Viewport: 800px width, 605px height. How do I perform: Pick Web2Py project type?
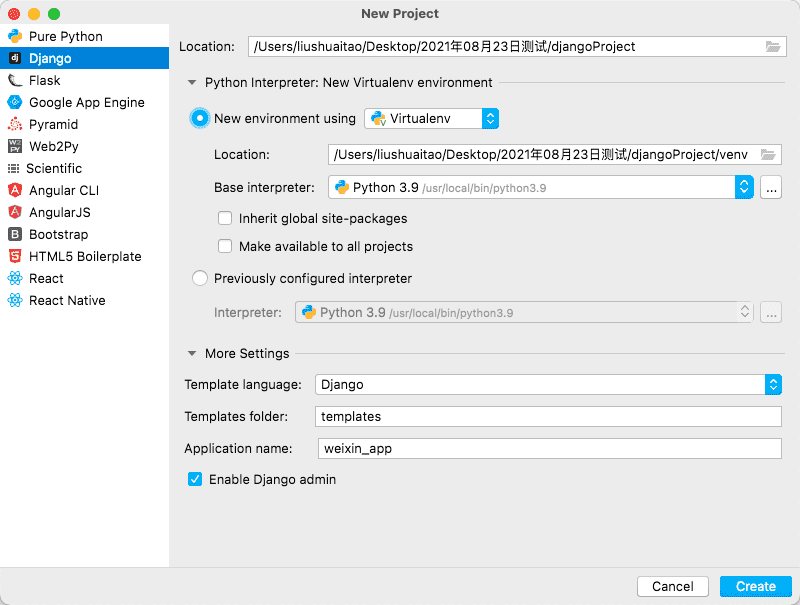coord(84,146)
